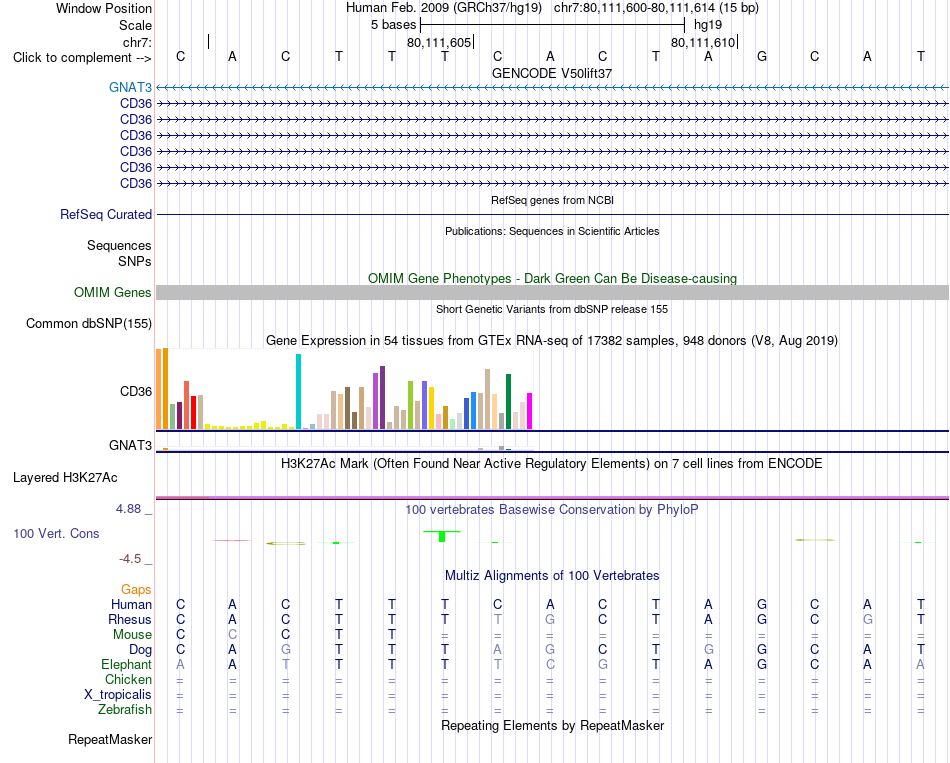The width and height of the screenshot is (950, 763).
Task: Click 'Repeating Elements by RepeatMasker' title
Action: (x=553, y=725)
